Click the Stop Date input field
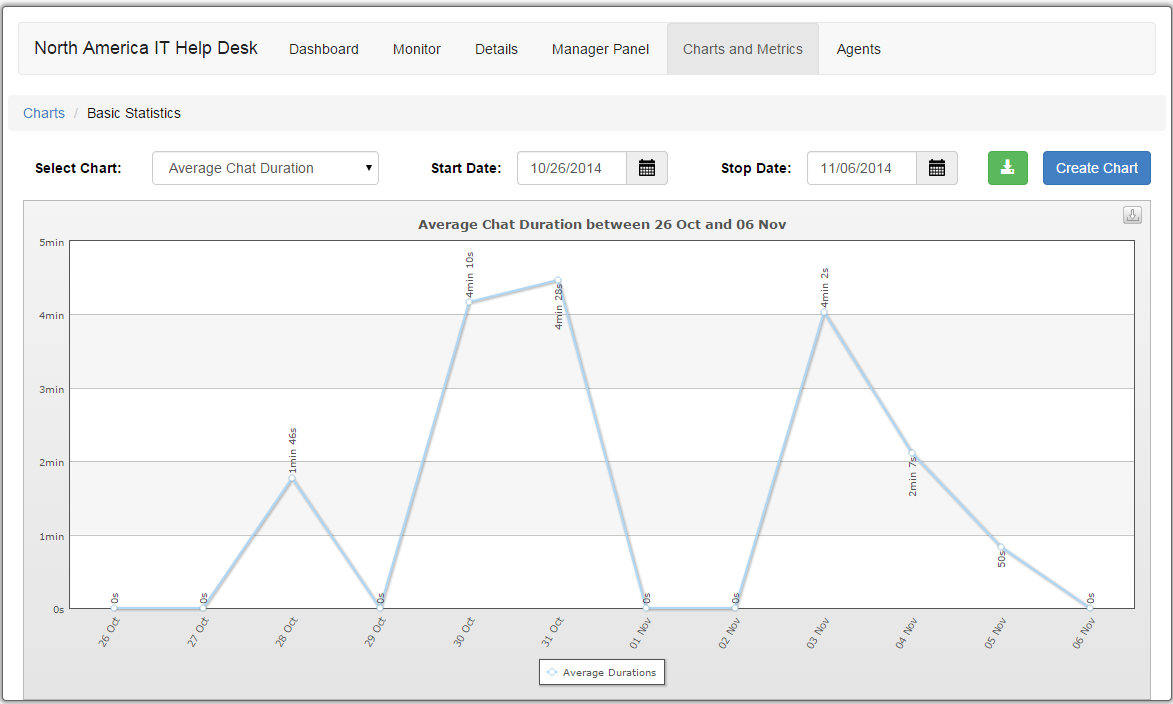 point(862,168)
